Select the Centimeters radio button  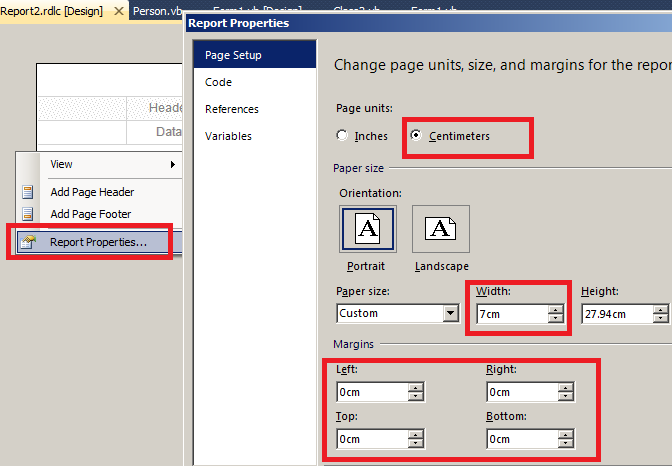pos(416,135)
